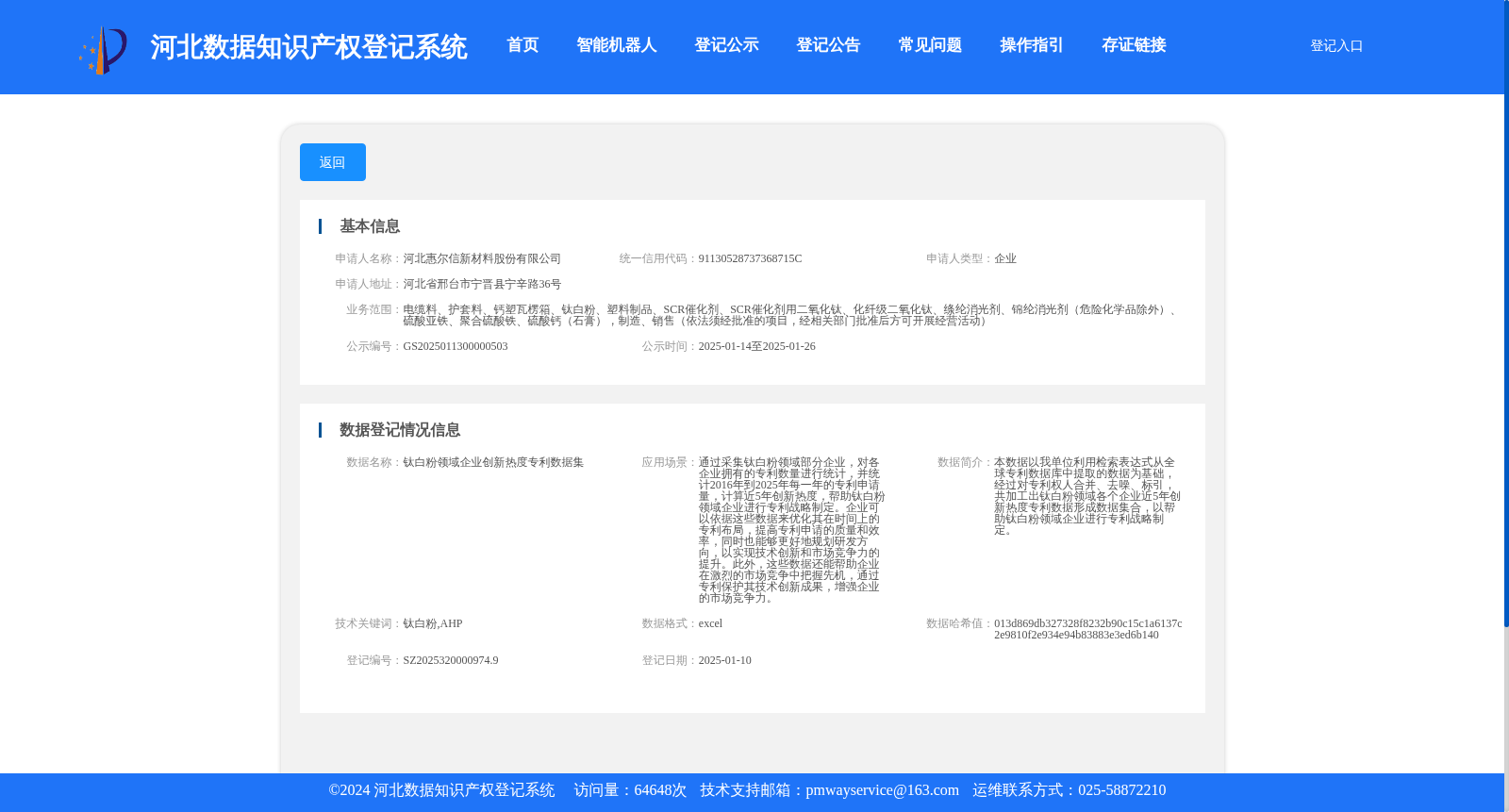
Task: Go to the 登记公告 page
Action: coord(828,45)
